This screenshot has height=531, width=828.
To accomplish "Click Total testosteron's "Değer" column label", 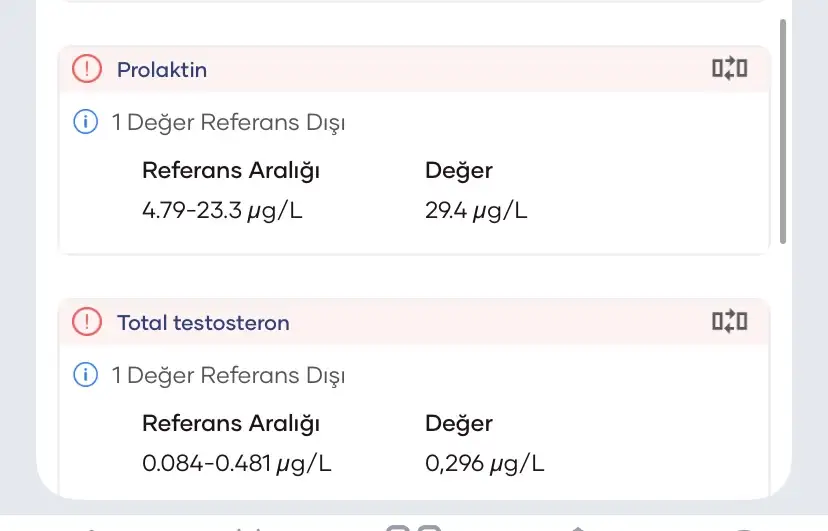I will pos(459,423).
